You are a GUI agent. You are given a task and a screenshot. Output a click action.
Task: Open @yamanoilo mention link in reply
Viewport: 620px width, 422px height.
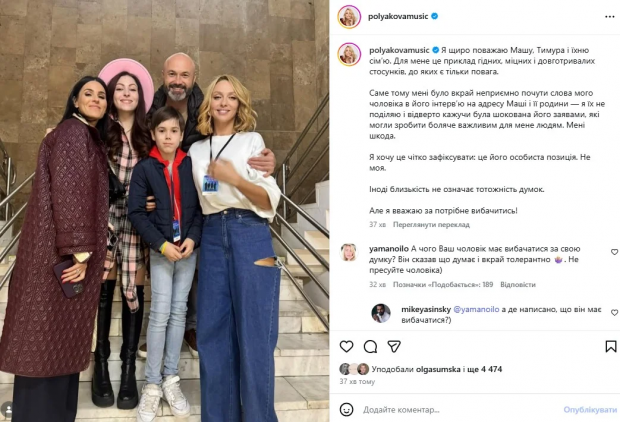coord(476,309)
